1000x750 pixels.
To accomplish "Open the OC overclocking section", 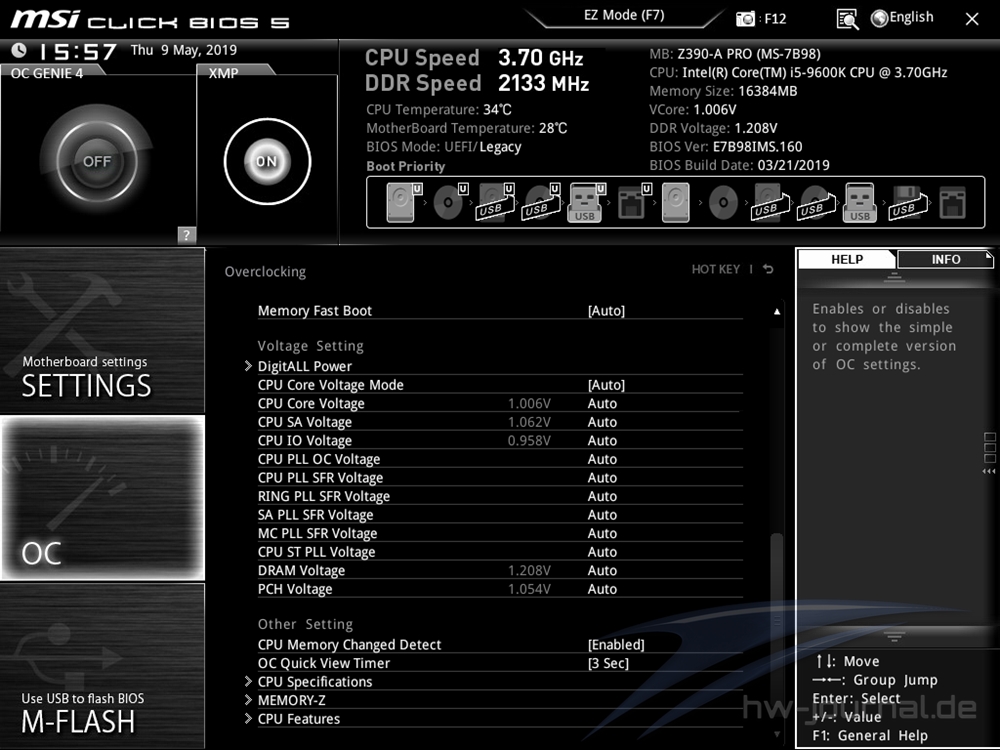I will (x=102, y=497).
